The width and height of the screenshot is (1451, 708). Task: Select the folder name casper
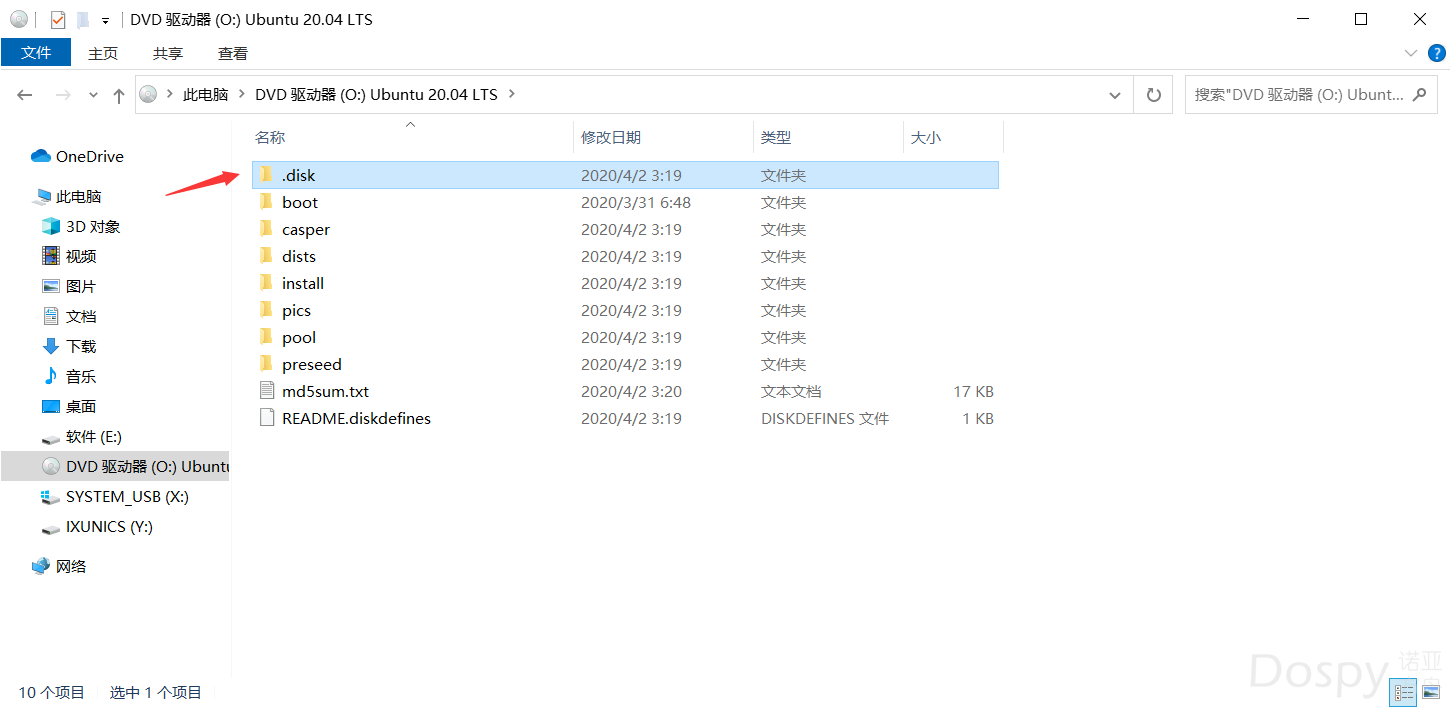306,229
